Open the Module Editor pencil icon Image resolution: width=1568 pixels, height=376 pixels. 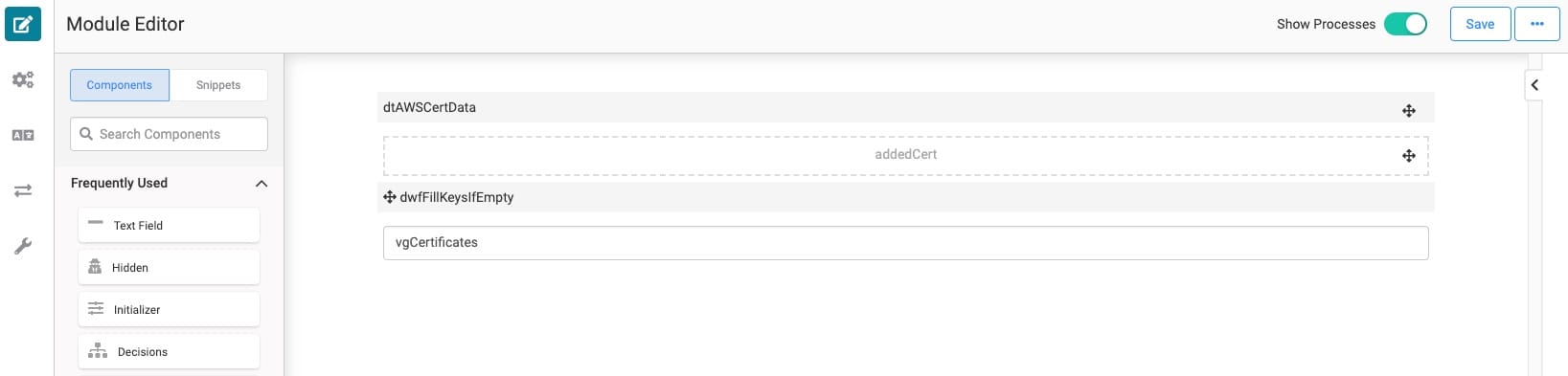pos(23,24)
